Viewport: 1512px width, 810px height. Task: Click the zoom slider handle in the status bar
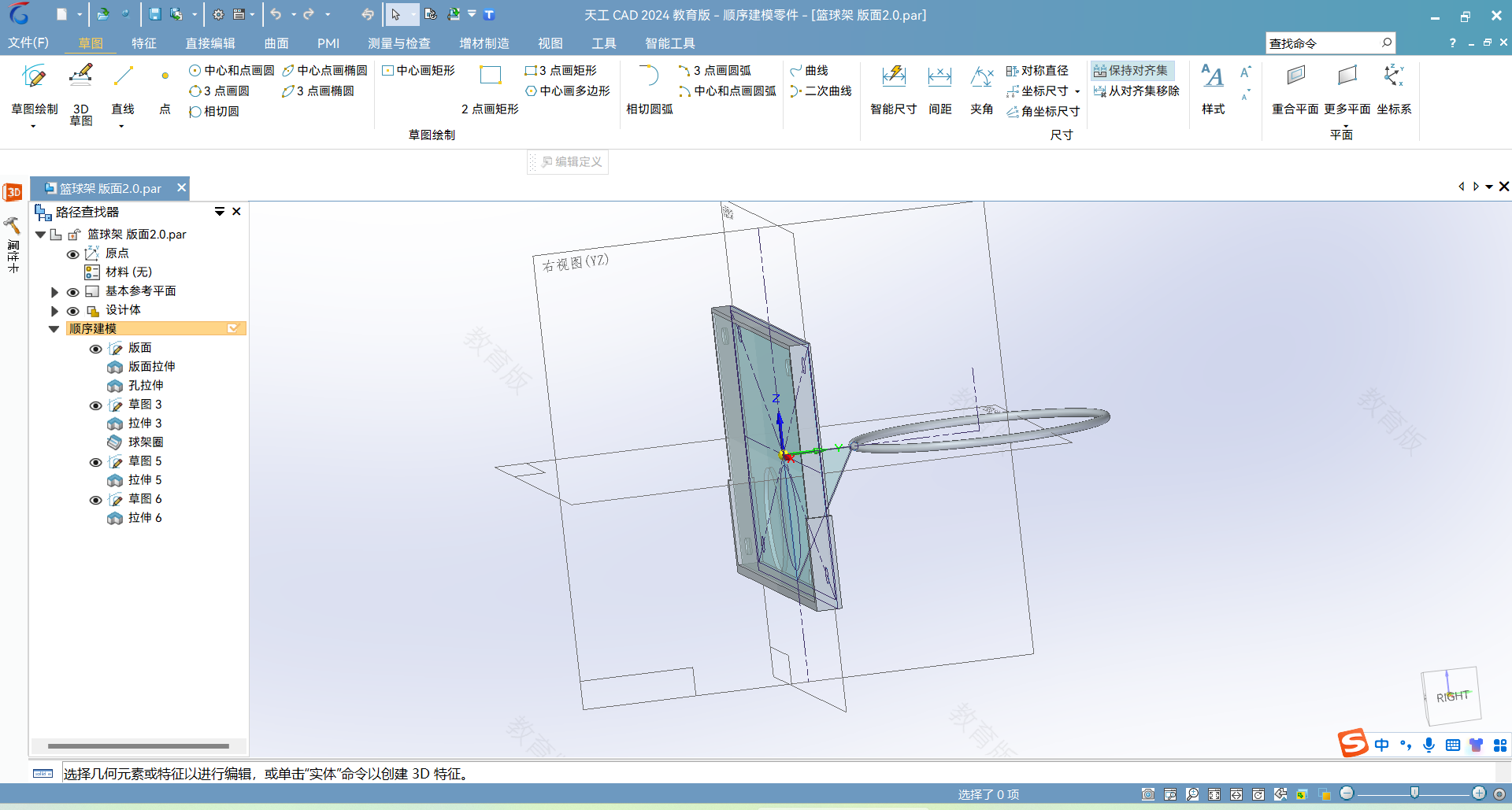pos(1414,793)
